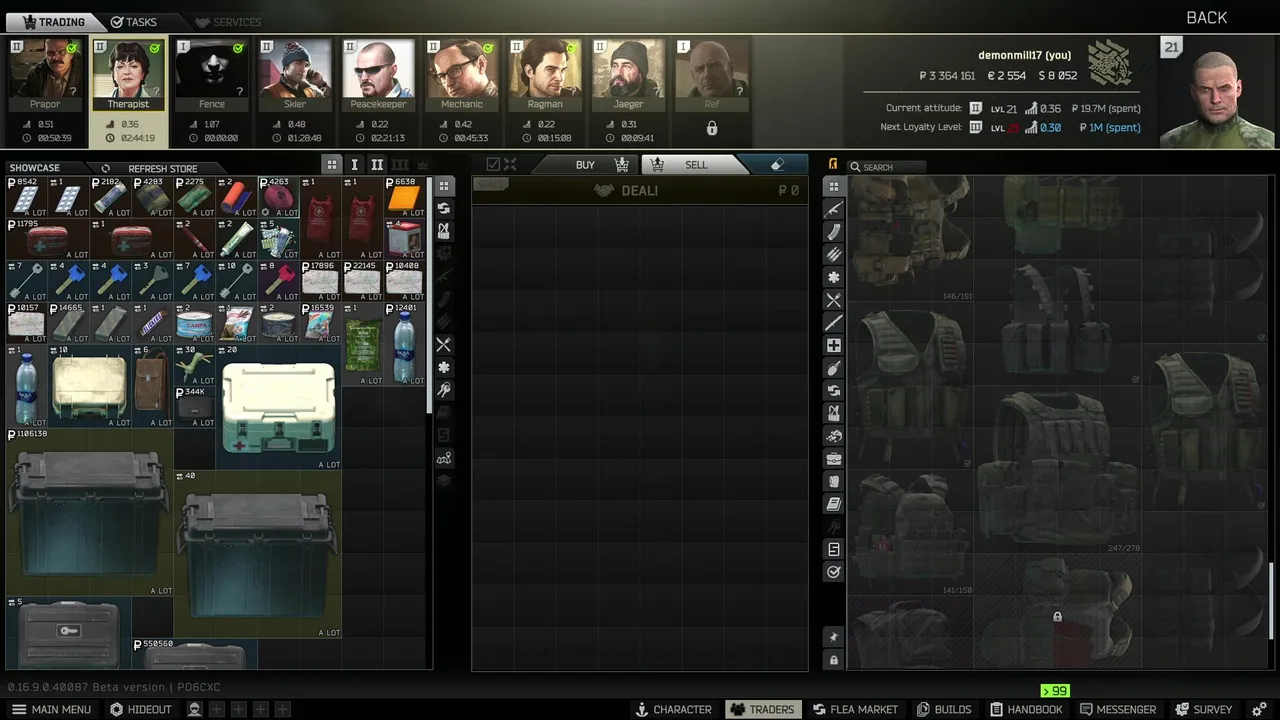Open the Services tab
Screen dimensions: 1280x720
point(228,22)
